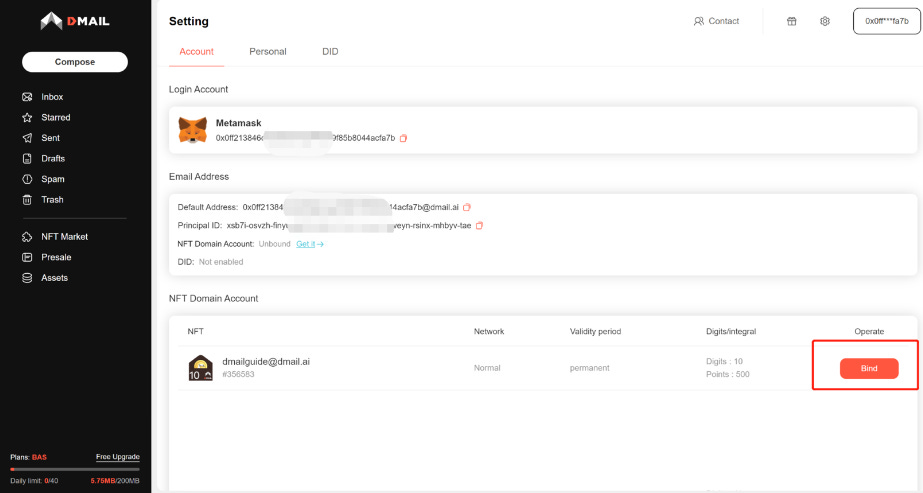Click the Presale icon
Viewport: 923px width, 493px height.
[27, 257]
